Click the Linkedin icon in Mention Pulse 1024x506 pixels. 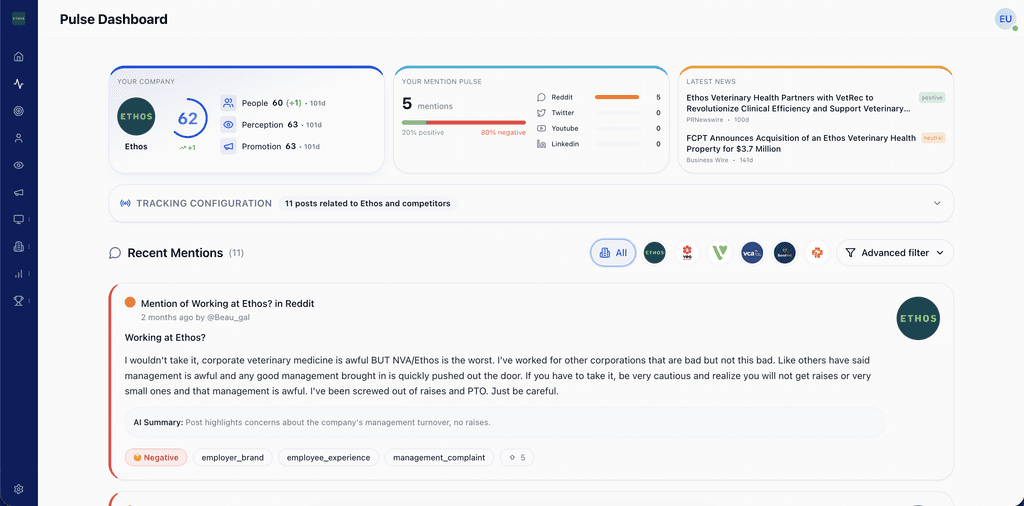point(541,144)
